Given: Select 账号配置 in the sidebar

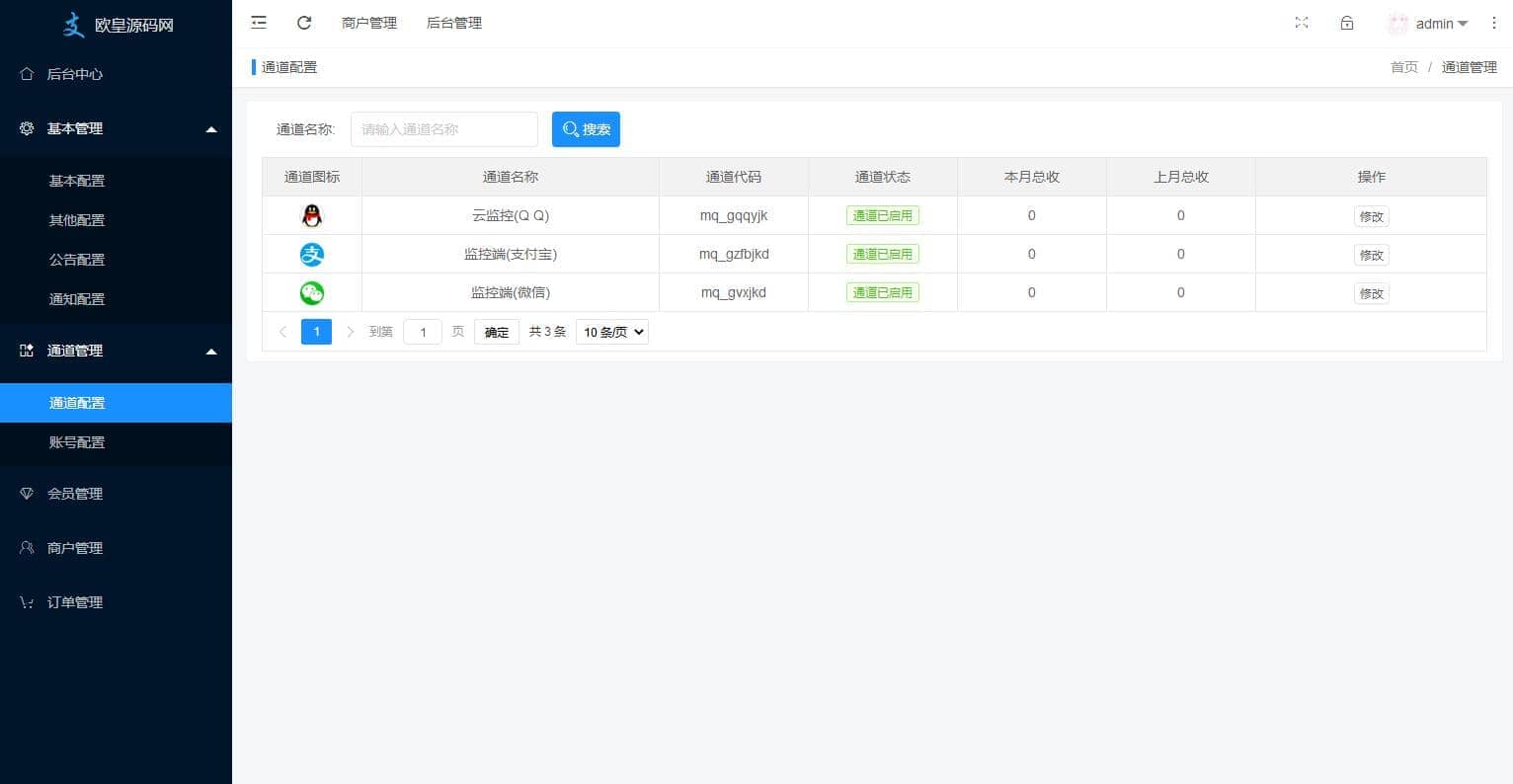Looking at the screenshot, I should coord(77,442).
